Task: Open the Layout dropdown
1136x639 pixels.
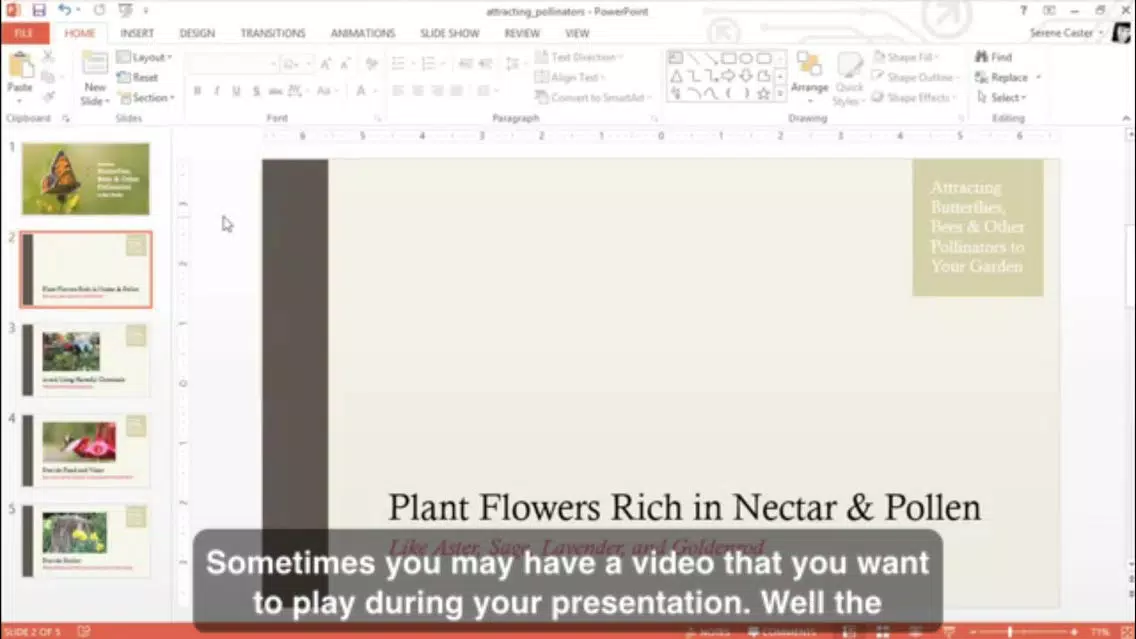Action: [x=144, y=57]
